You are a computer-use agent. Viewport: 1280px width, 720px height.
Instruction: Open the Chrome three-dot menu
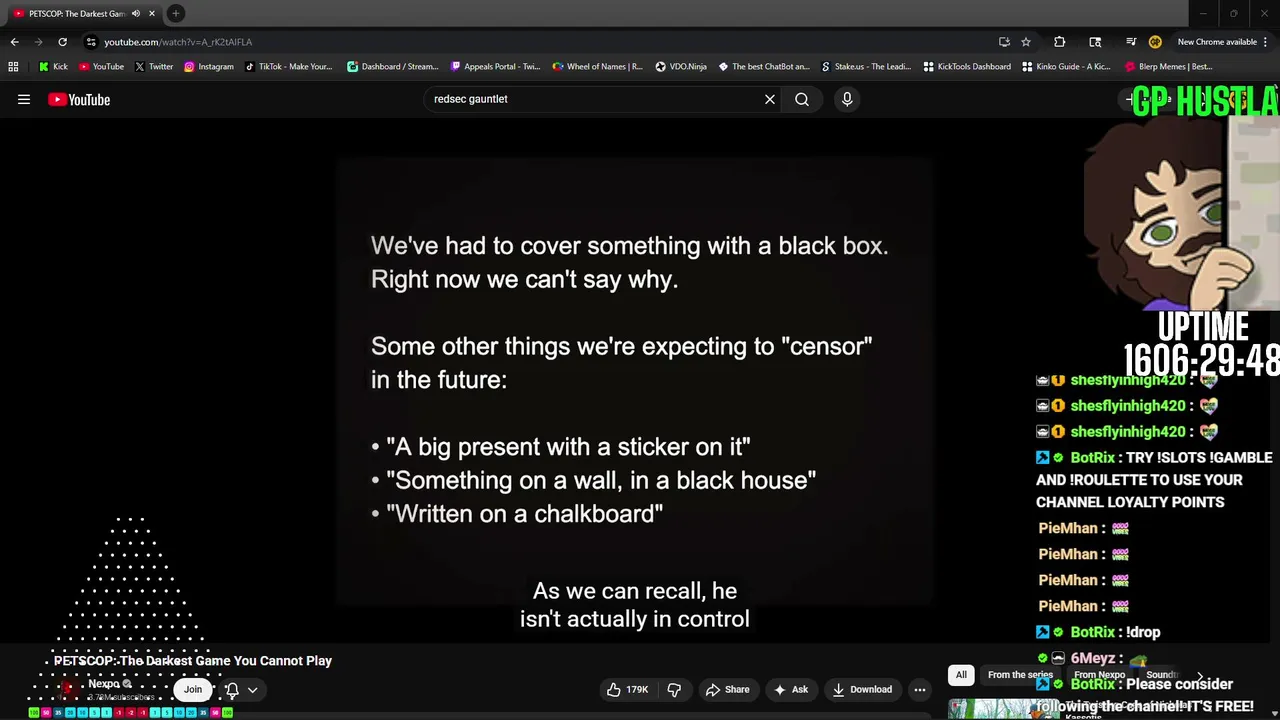point(1266,42)
